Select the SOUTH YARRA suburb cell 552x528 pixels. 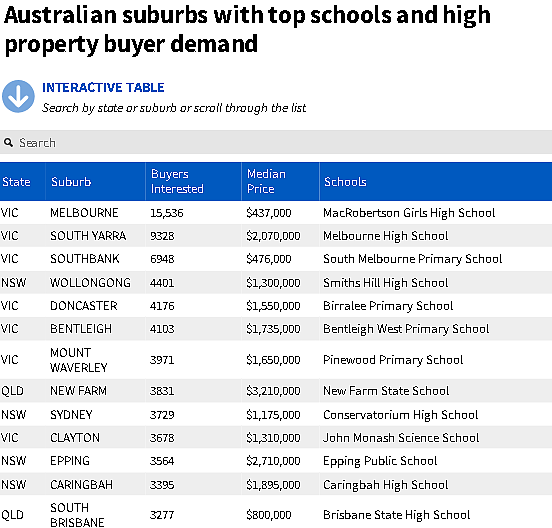(x=88, y=235)
